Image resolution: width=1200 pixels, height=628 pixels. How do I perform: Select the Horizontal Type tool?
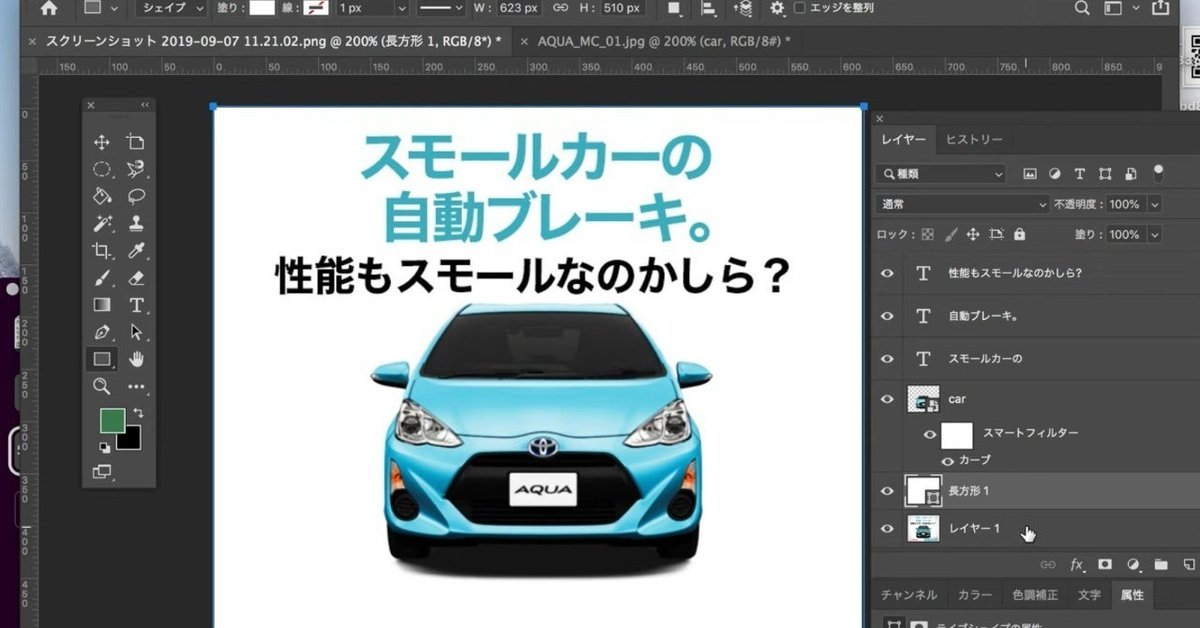[136, 304]
